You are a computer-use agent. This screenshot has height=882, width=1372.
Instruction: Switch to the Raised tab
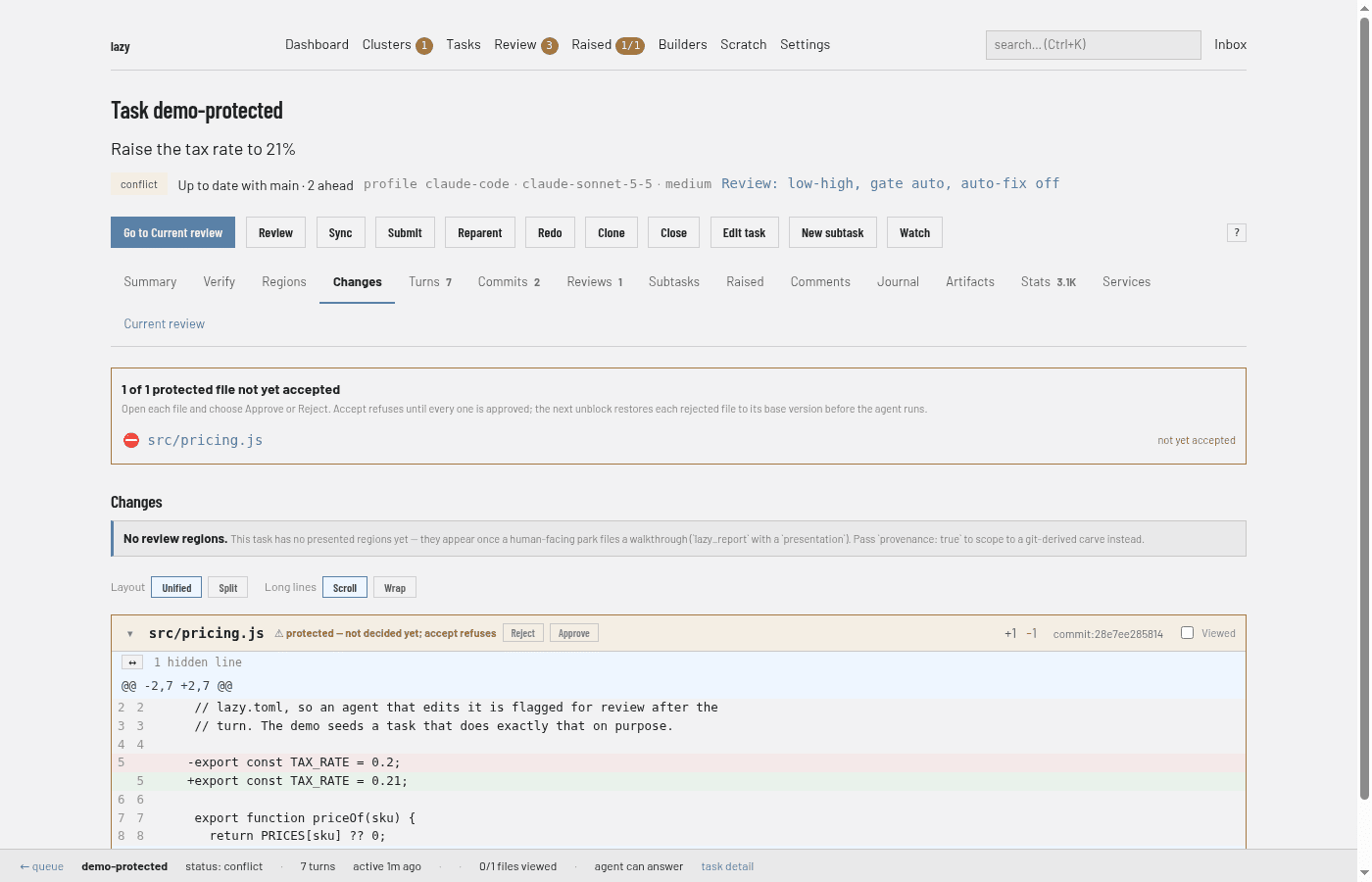click(745, 282)
